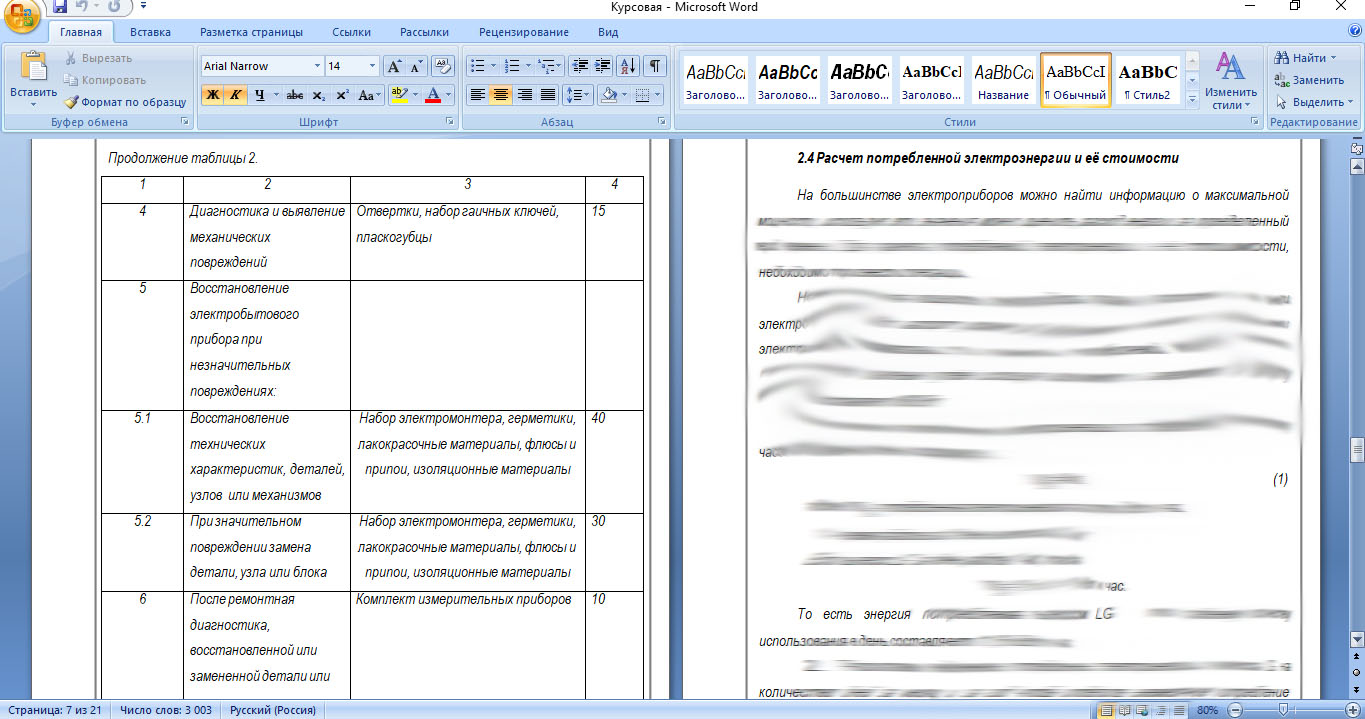This screenshot has width=1365, height=719.
Task: Expand the line spacing dropdown
Action: click(587, 95)
